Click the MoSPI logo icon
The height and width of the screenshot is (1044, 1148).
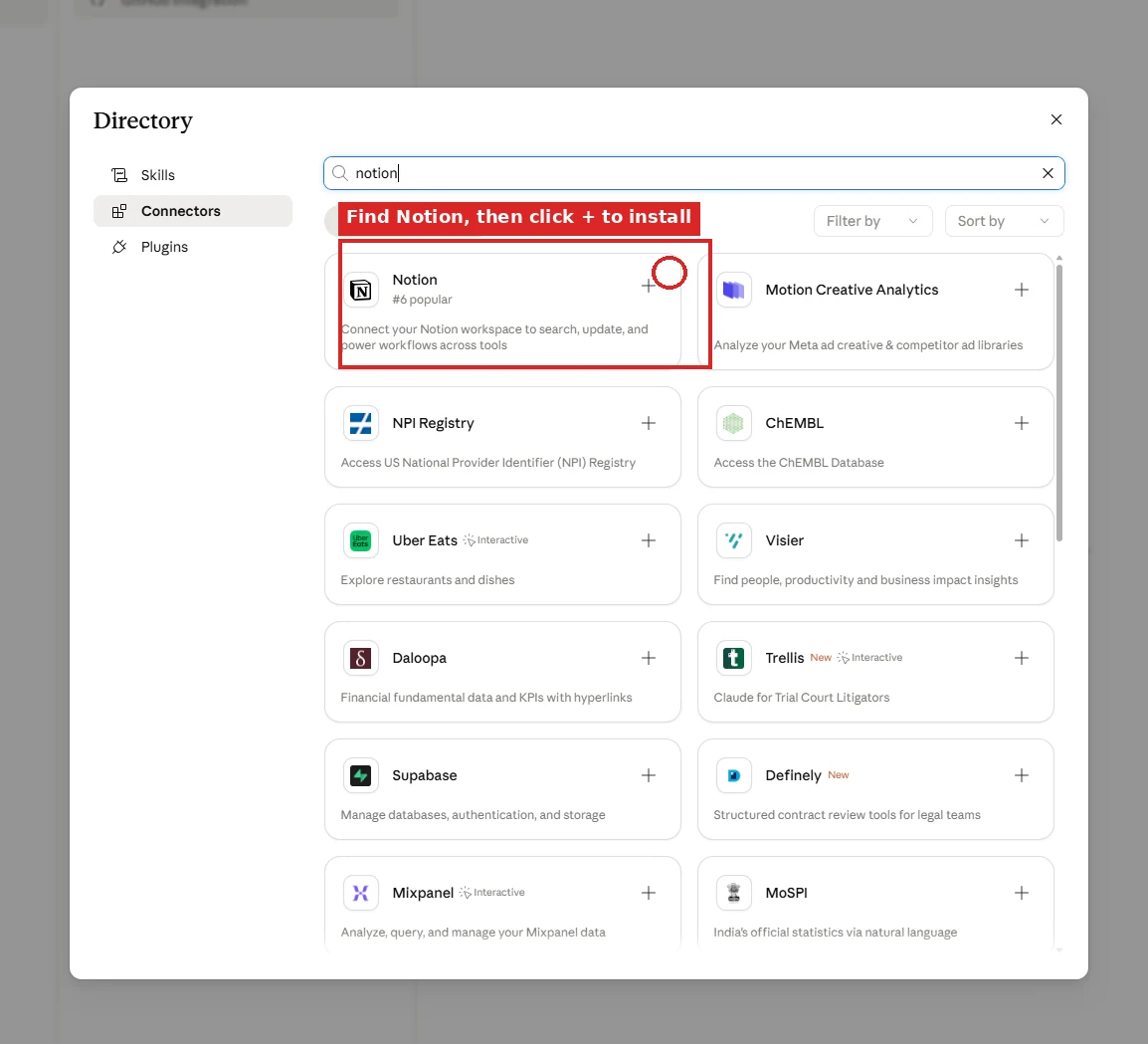pos(733,893)
